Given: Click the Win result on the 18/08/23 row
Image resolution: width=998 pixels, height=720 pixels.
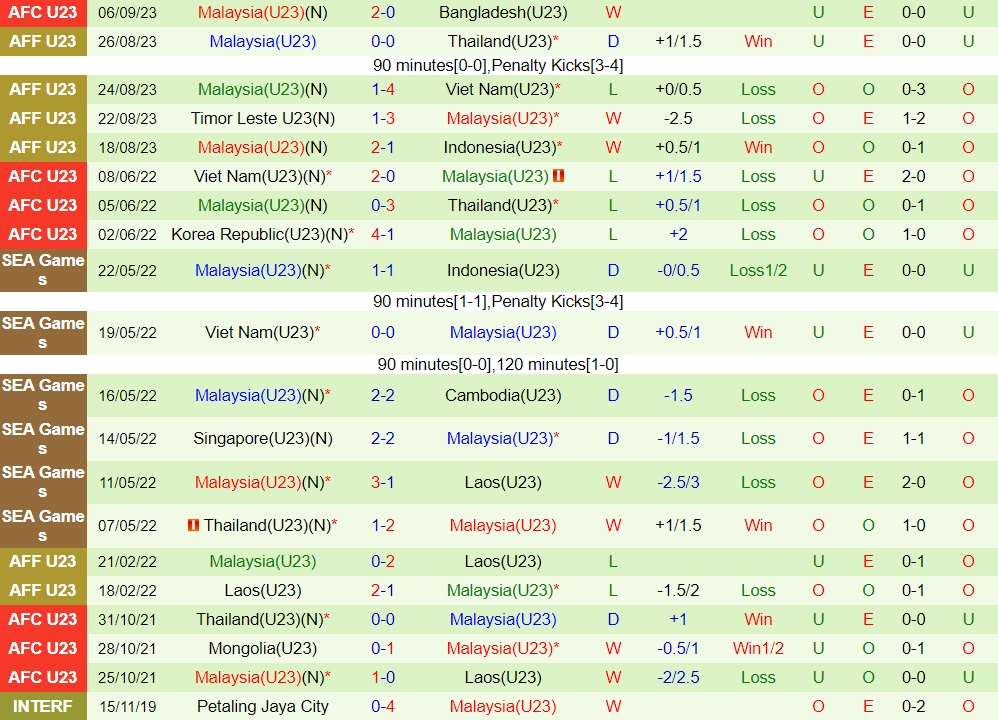Looking at the screenshot, I should point(758,148).
